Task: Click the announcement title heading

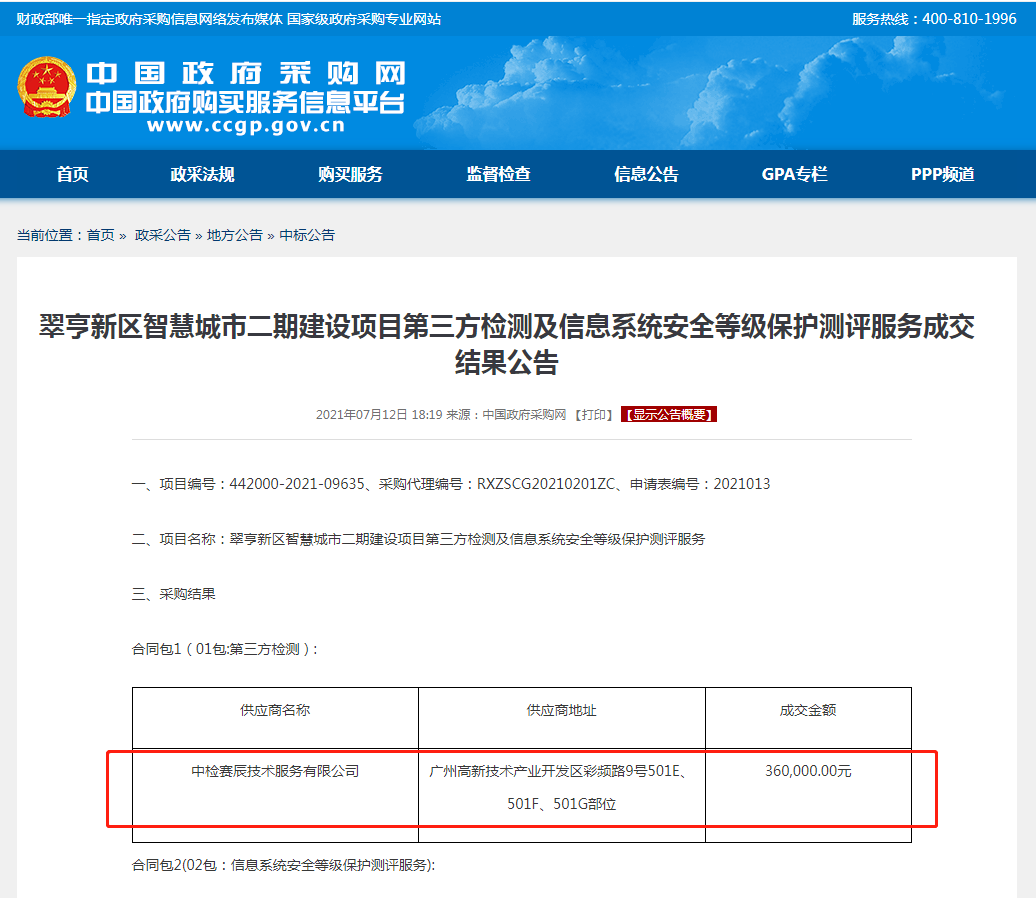Action: click(x=506, y=344)
